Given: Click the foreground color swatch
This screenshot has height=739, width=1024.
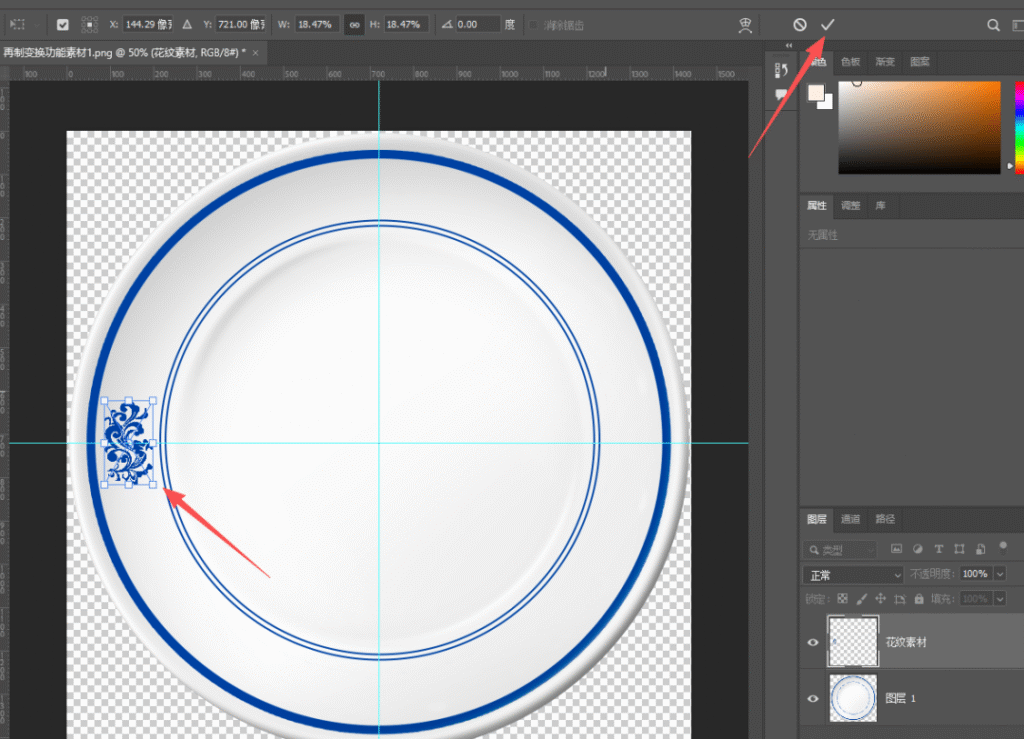Looking at the screenshot, I should pos(816,93).
